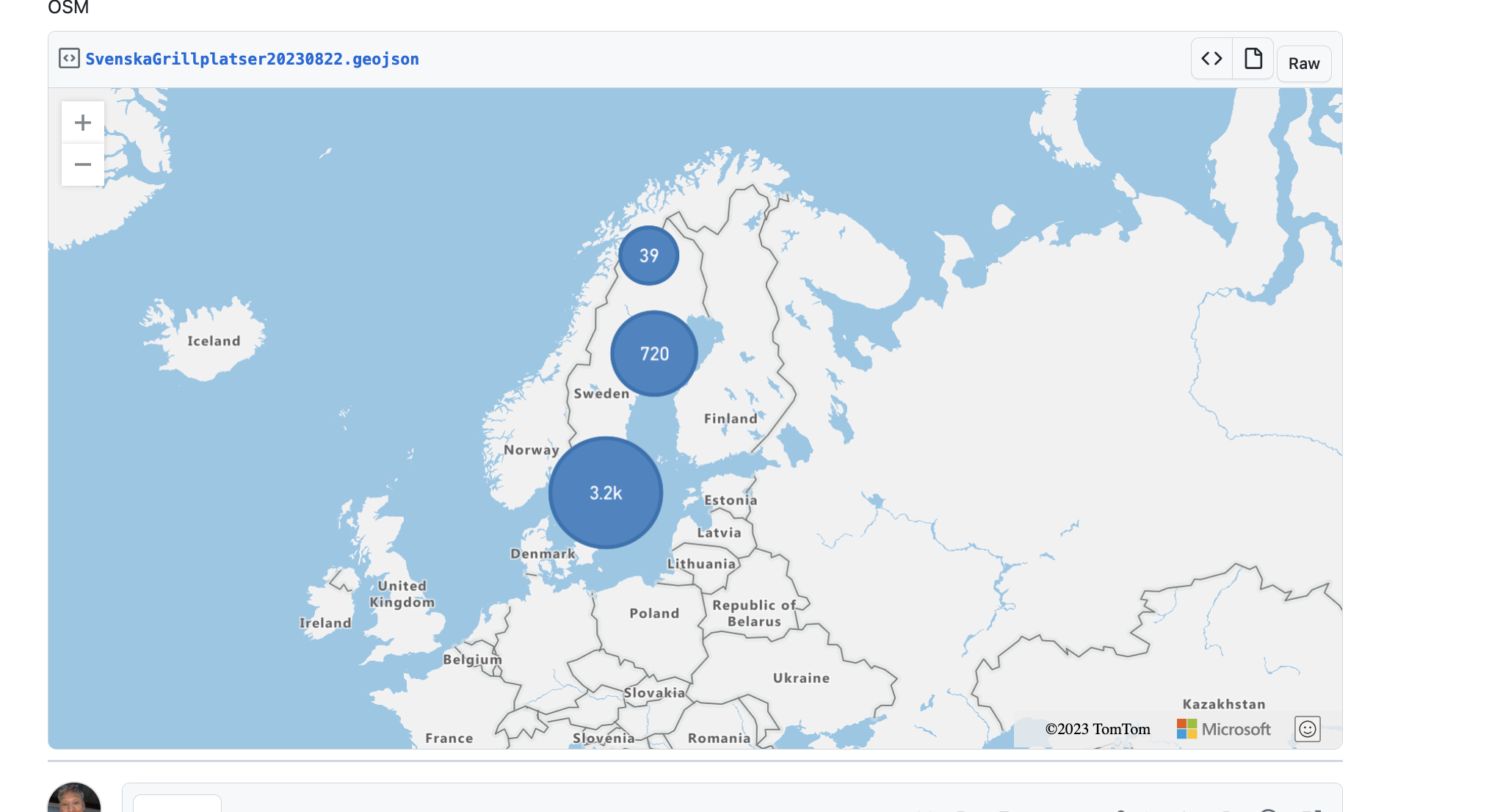Click the source view angle-brackets icon
Screen dimensions: 1489x812
coord(1211,59)
